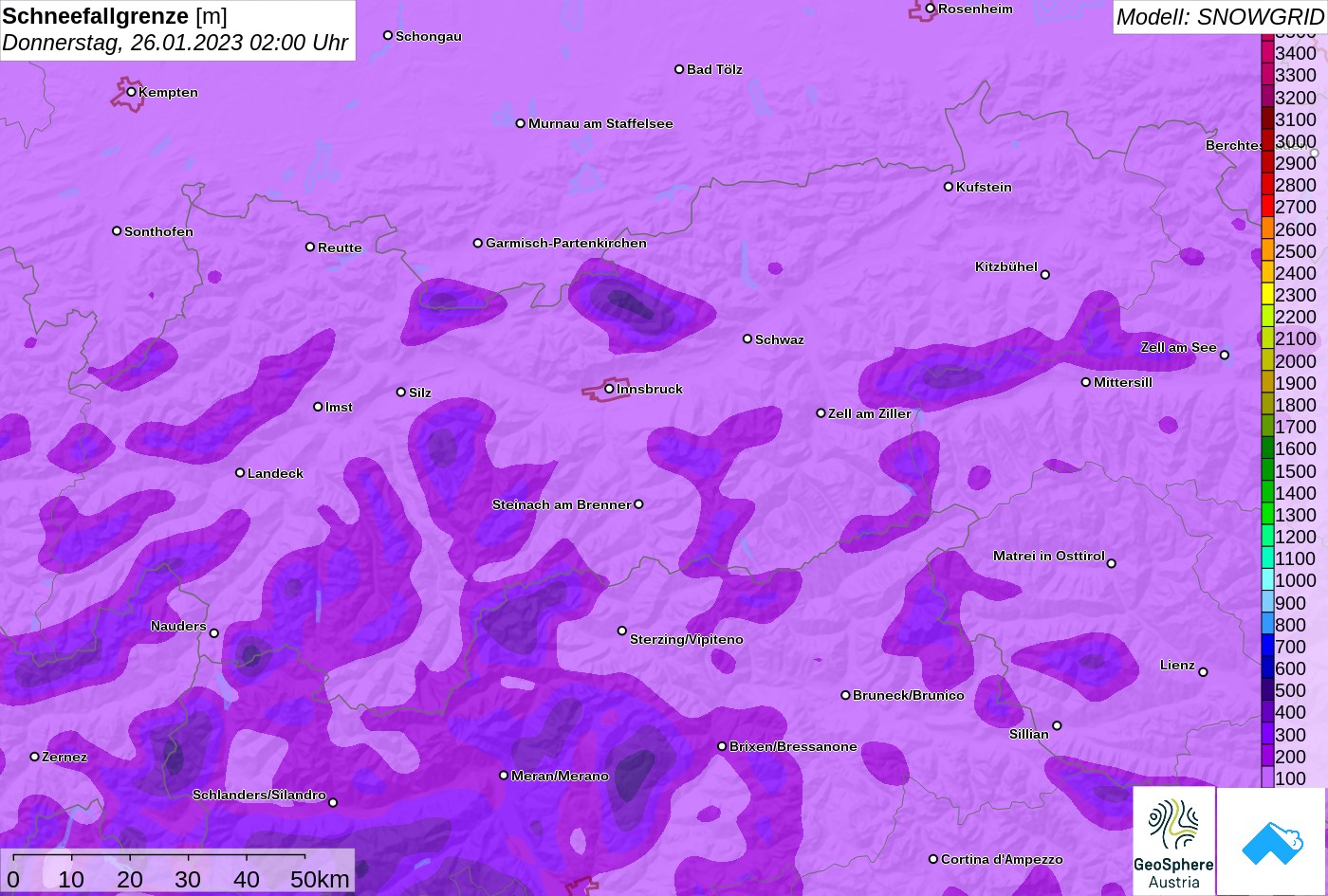This screenshot has width=1328, height=896.
Task: Select the Rosenheim location marker
Action: click(931, 9)
